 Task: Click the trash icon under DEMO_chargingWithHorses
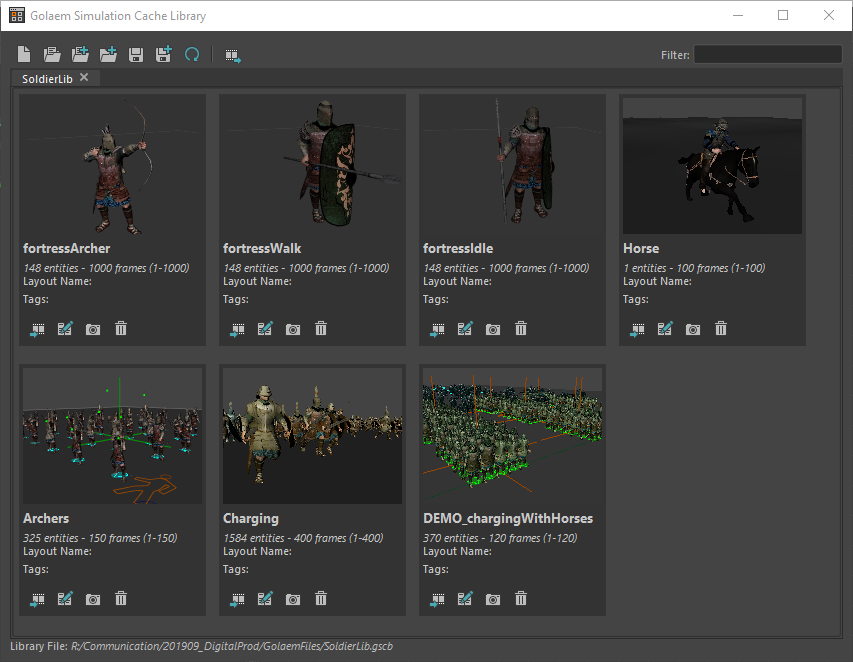pyautogui.click(x=521, y=599)
